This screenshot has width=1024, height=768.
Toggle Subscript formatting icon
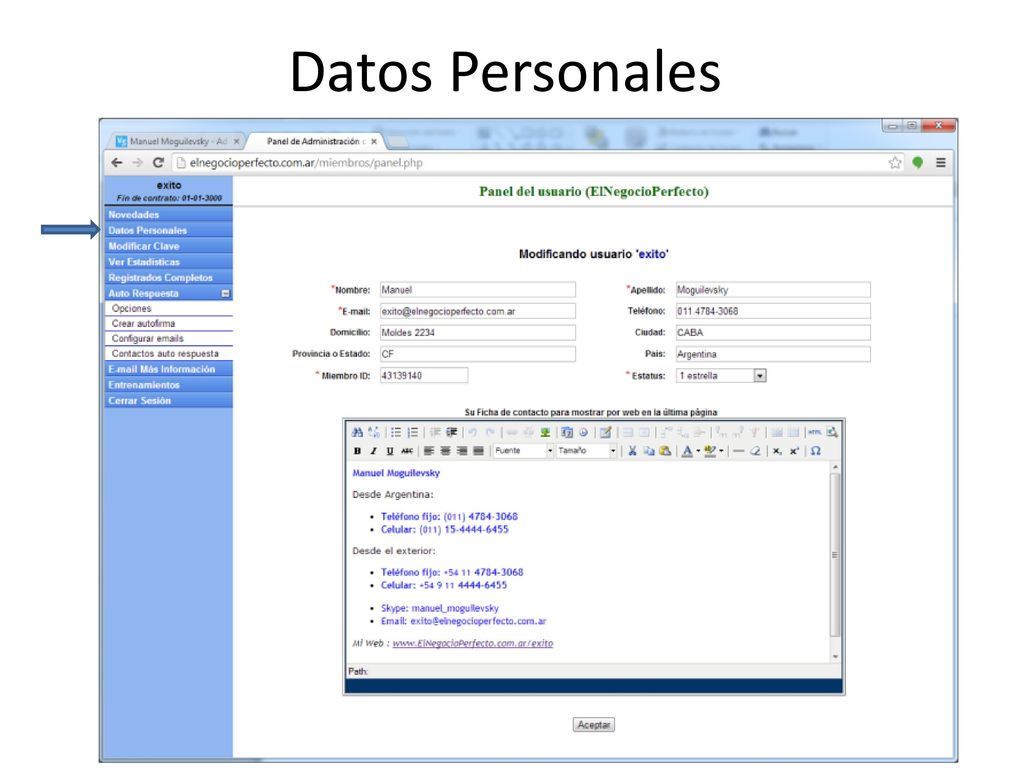[776, 451]
